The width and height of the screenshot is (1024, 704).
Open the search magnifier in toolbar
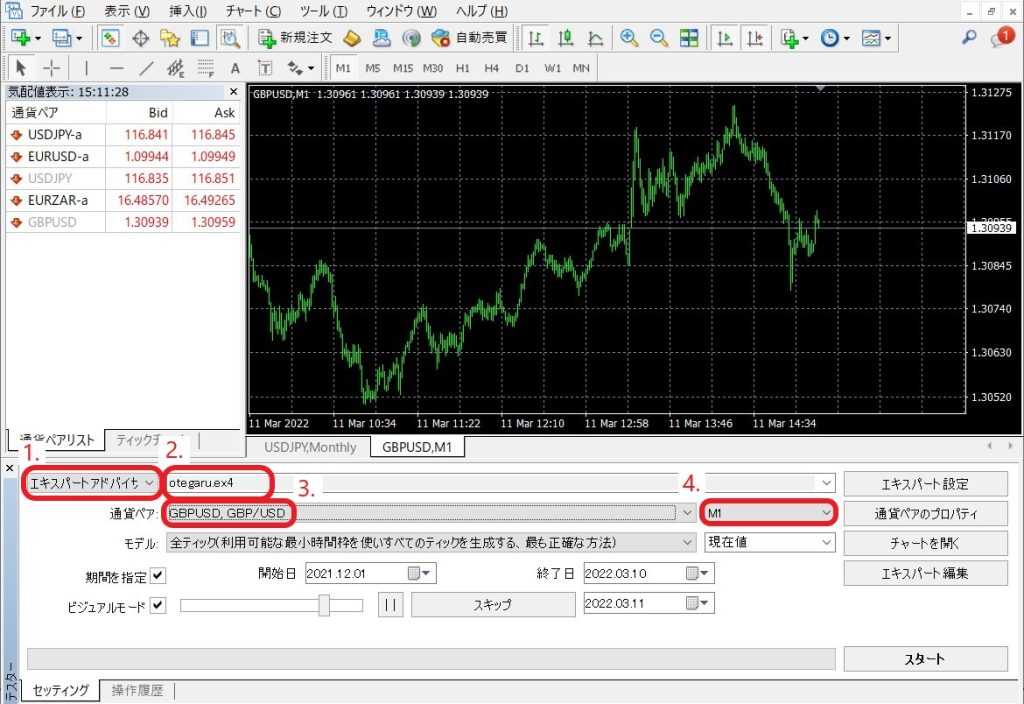click(968, 38)
